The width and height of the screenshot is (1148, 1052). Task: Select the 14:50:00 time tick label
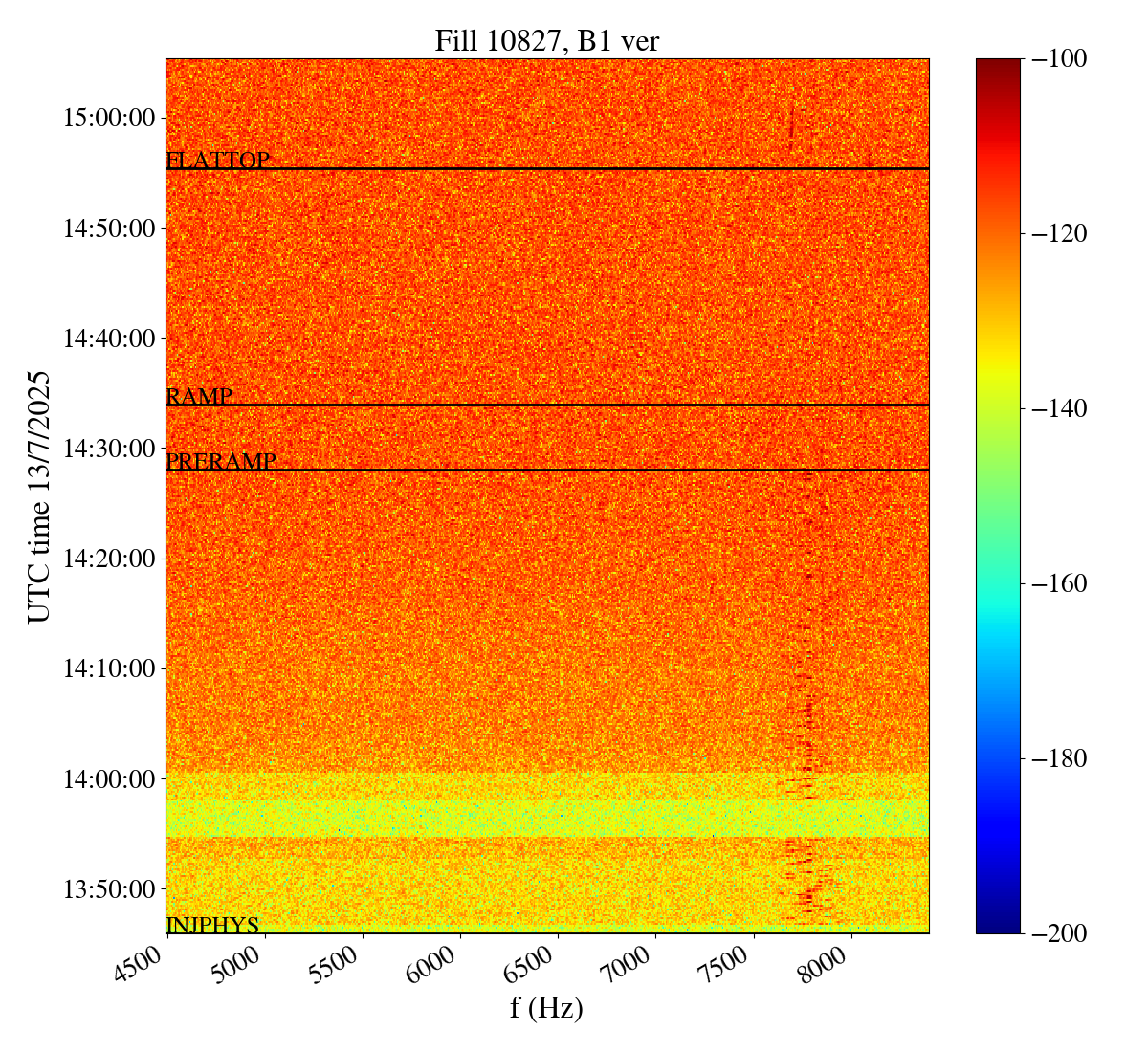[x=108, y=228]
